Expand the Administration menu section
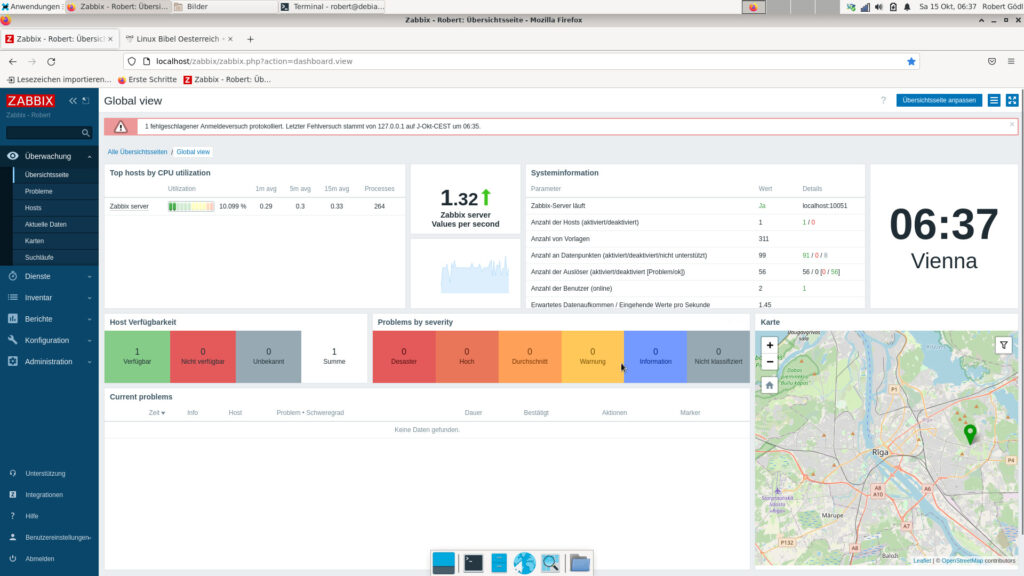 tap(49, 362)
